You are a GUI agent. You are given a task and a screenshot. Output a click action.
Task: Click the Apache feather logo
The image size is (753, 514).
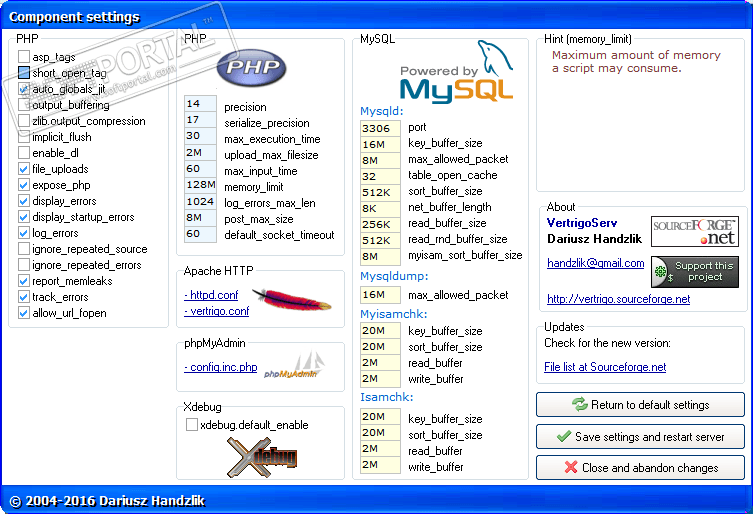(291, 299)
